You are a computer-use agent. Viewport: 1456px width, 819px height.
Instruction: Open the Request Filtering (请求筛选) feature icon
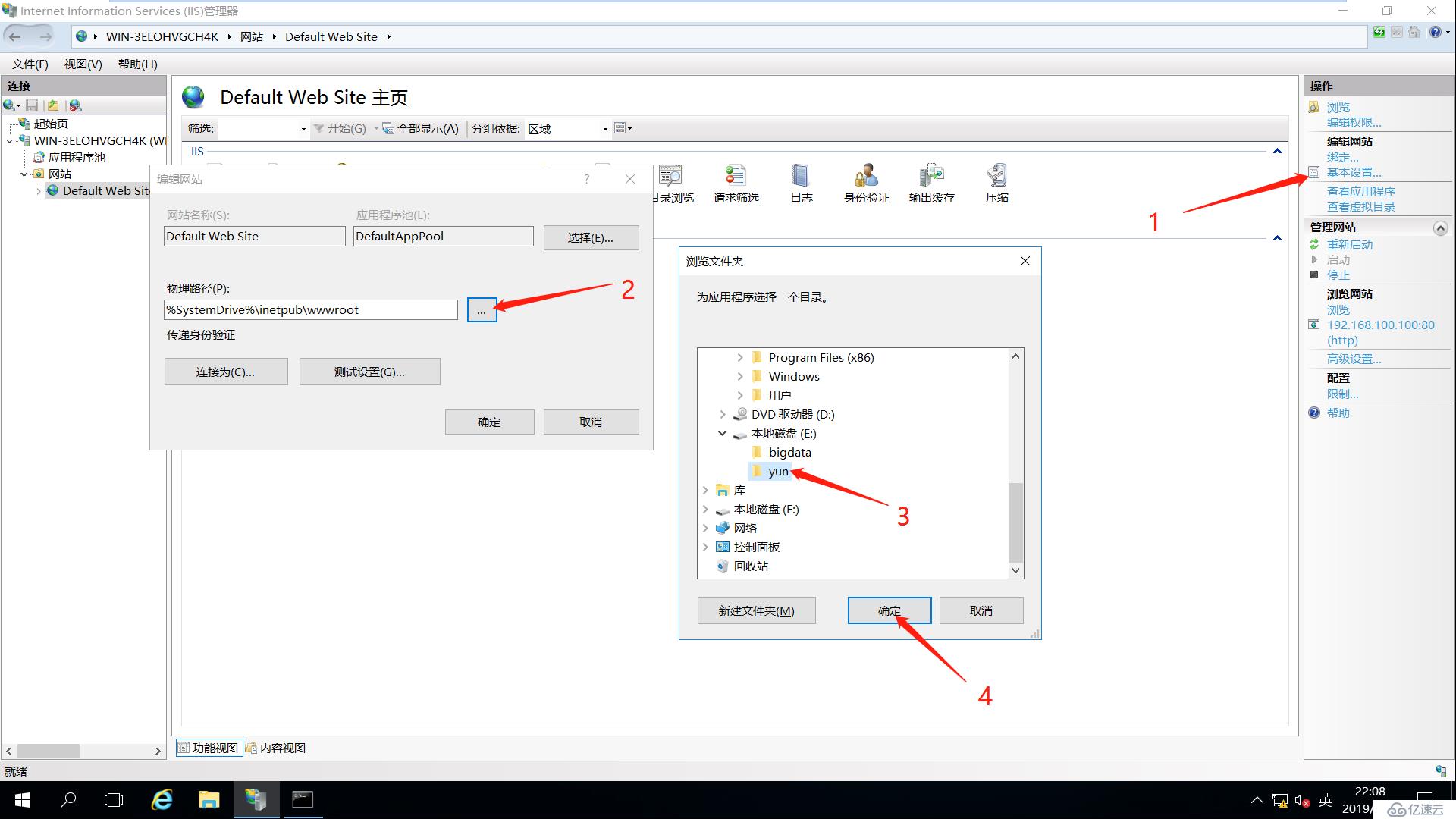(x=736, y=183)
